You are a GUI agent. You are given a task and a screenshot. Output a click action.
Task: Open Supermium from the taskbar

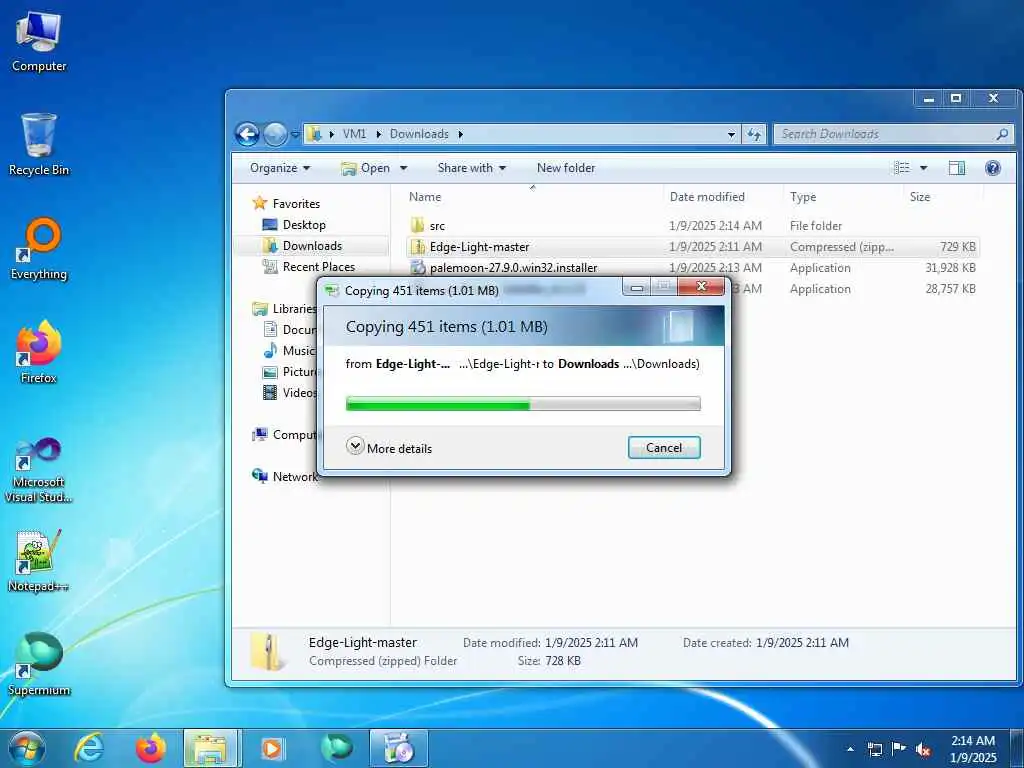click(x=336, y=748)
